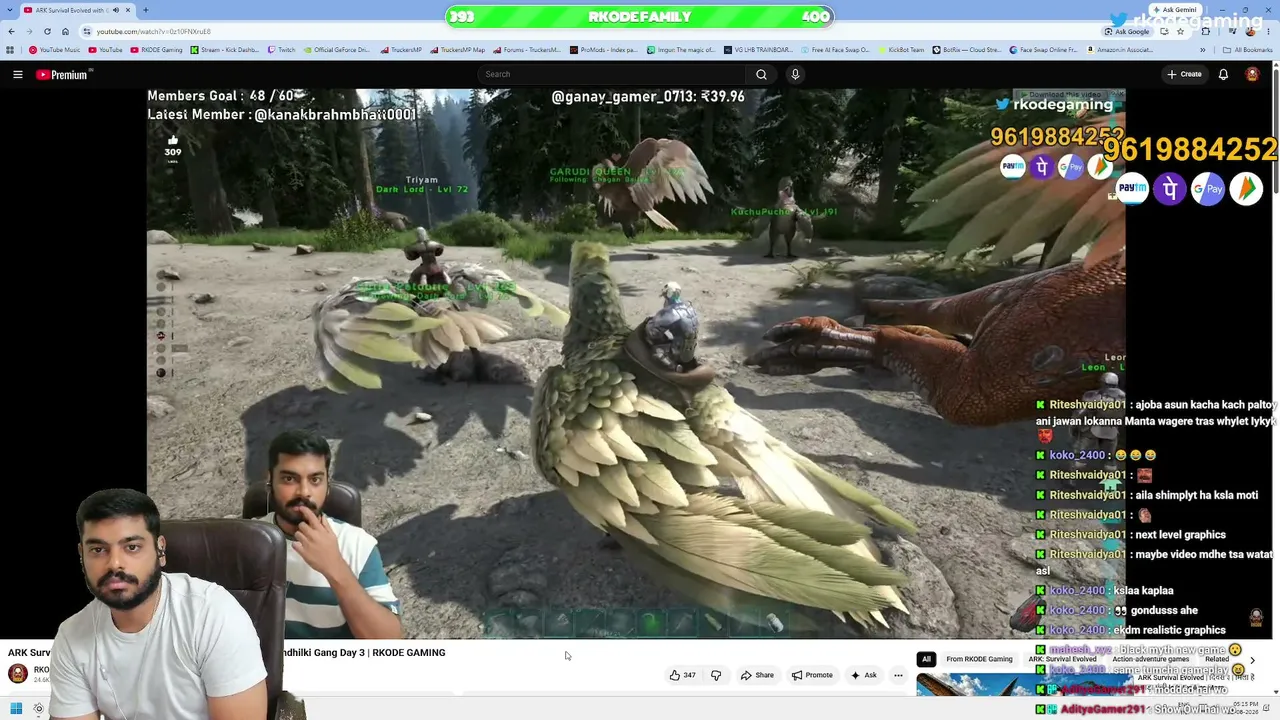Screen dimensions: 1280x720
Task: Expand the tab search dropdown
Action: click(11, 10)
